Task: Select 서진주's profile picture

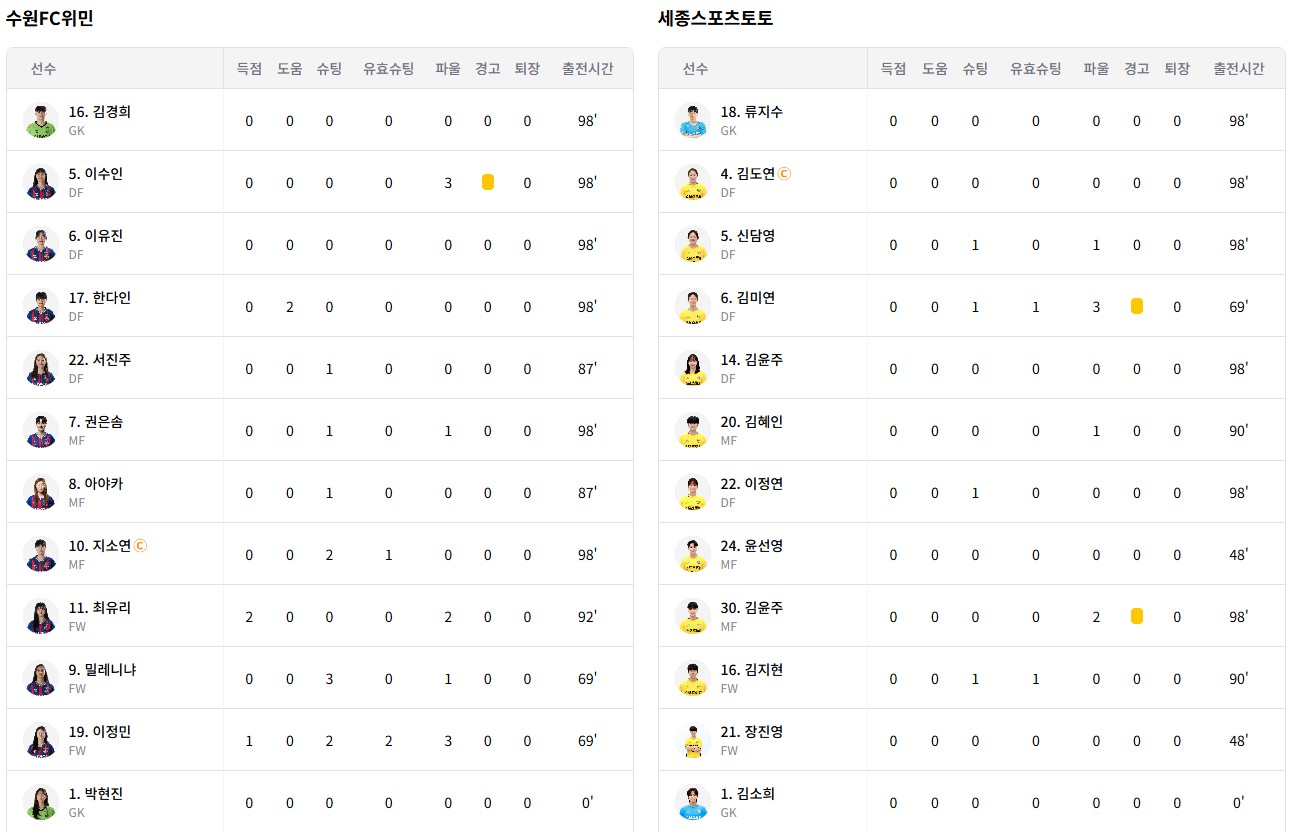Action: point(41,368)
